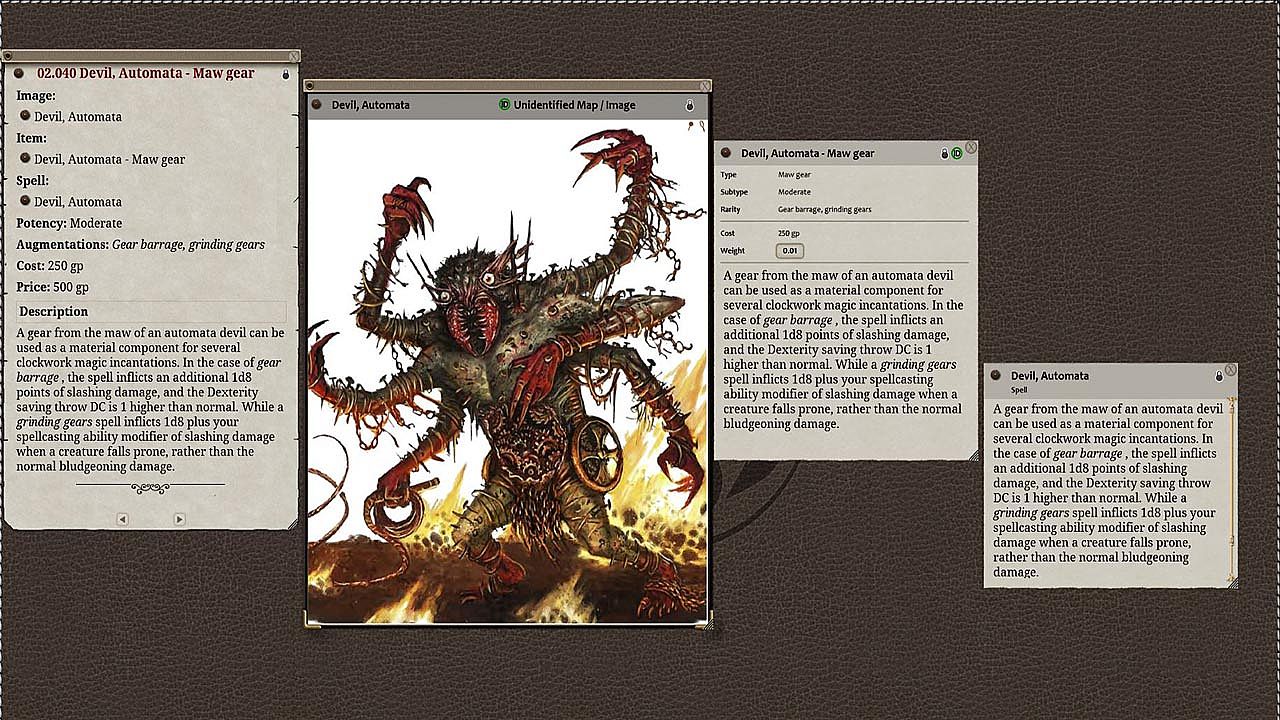Click the spell description scrollbar
This screenshot has height=720, width=1280.
point(1233,490)
